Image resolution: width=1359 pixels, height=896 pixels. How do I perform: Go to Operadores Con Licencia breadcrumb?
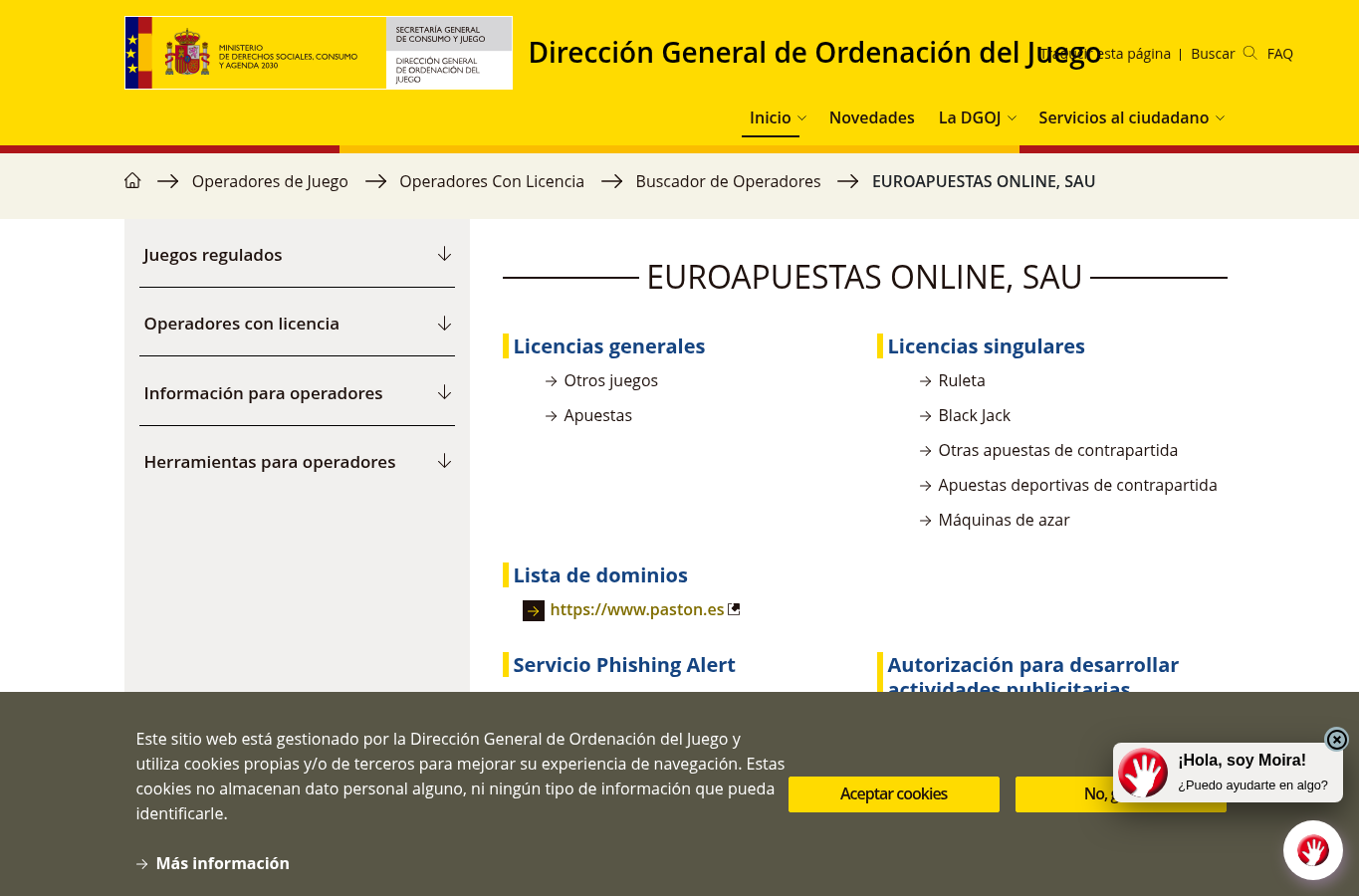(492, 181)
